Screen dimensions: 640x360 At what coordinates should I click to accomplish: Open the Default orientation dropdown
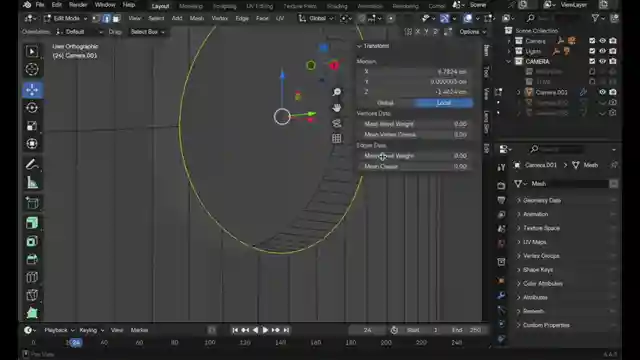coord(79,32)
